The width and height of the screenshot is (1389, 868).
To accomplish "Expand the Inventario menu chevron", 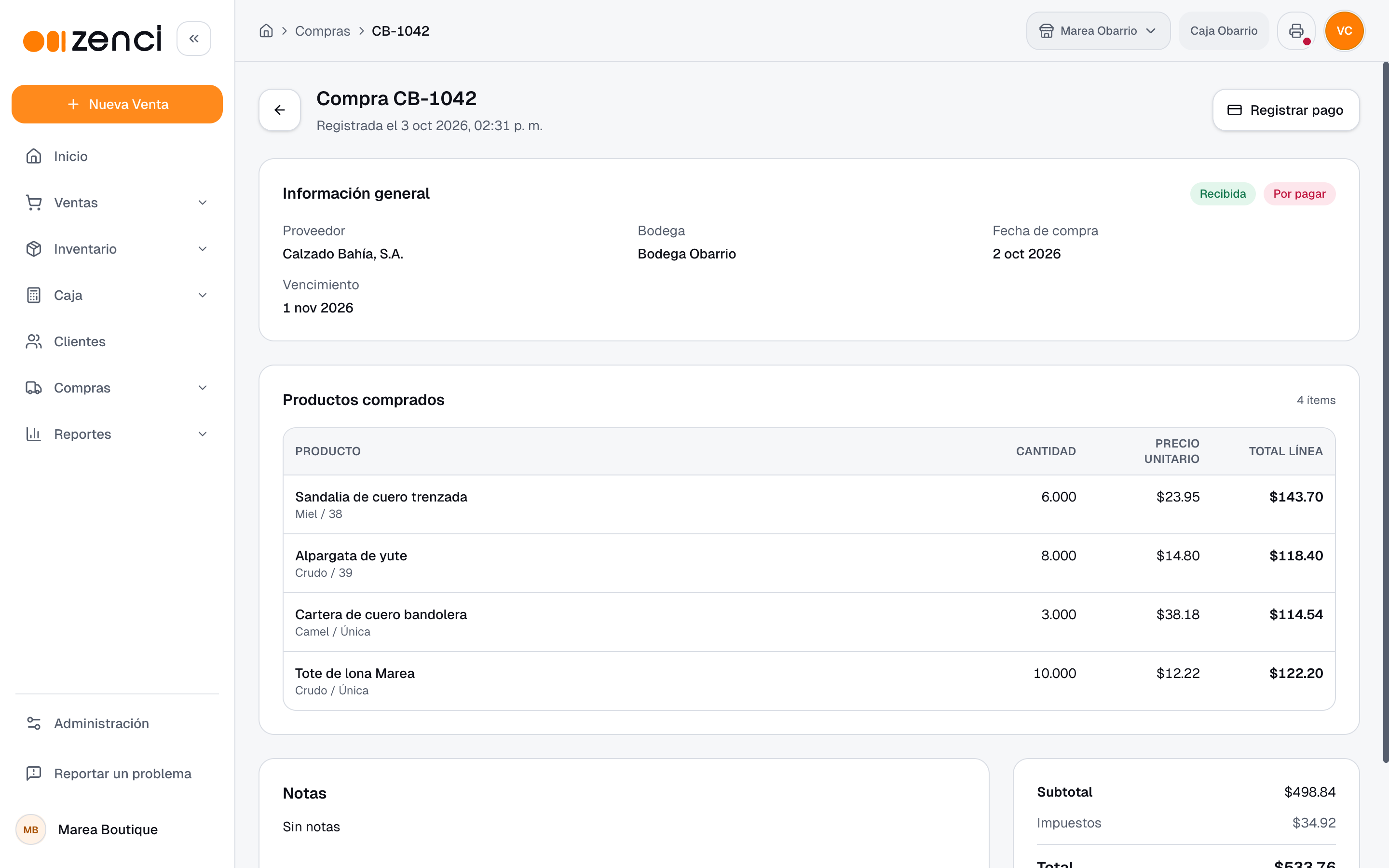I will 203,248.
